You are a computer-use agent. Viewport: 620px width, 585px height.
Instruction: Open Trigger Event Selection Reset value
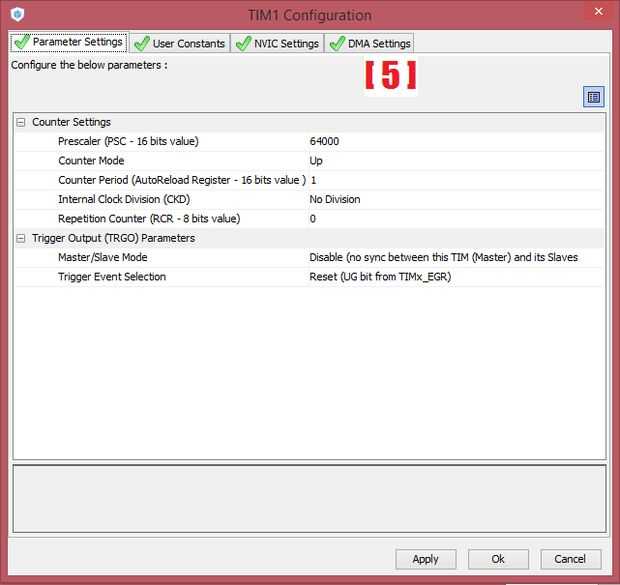(x=380, y=277)
